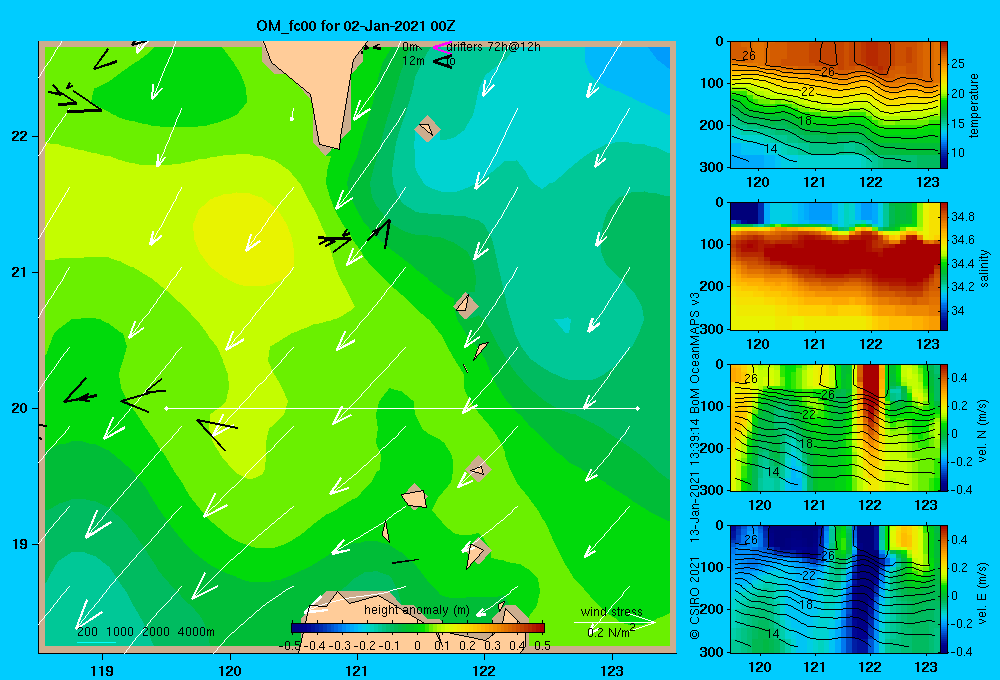Click the vertical 'temperature' axis label
The width and height of the screenshot is (1000, 680).
pos(974,106)
